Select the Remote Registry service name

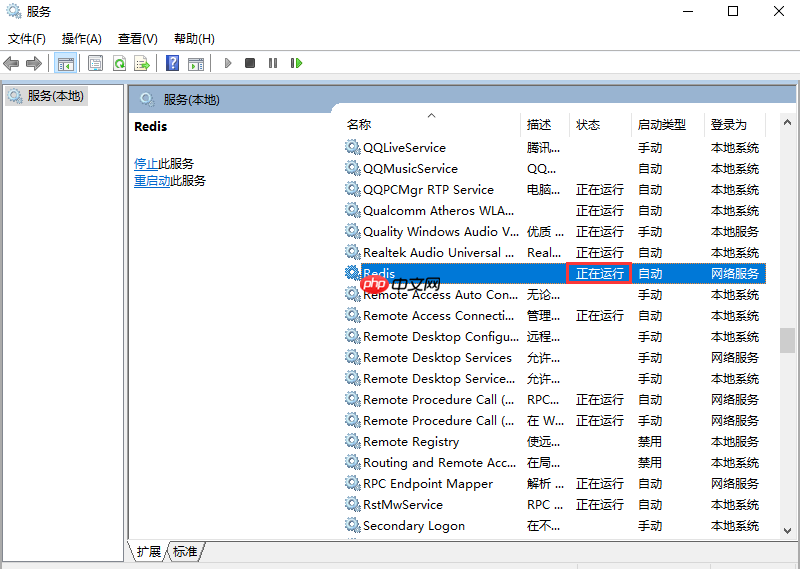(411, 441)
